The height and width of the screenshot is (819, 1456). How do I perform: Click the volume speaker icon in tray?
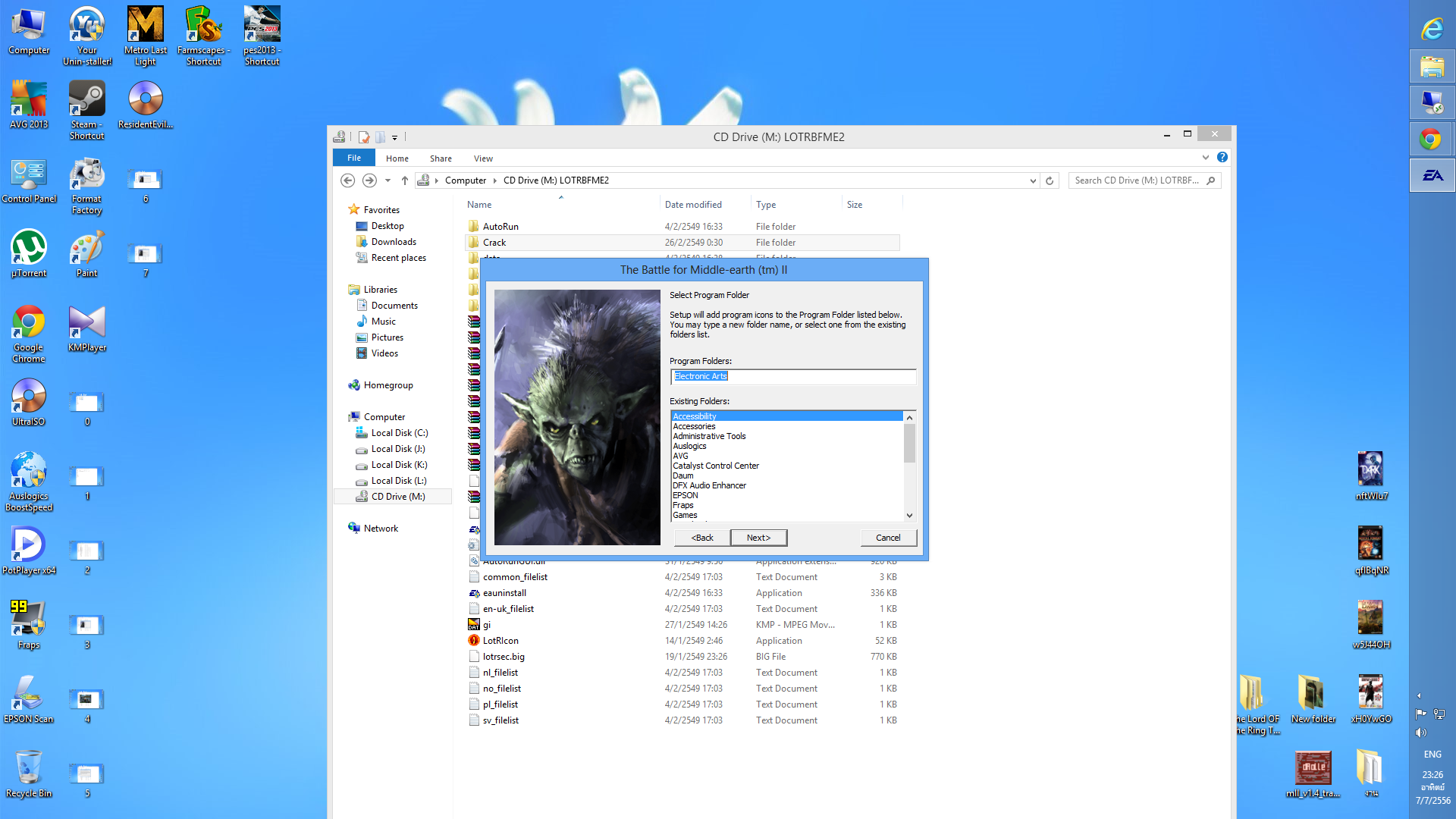pyautogui.click(x=1420, y=733)
